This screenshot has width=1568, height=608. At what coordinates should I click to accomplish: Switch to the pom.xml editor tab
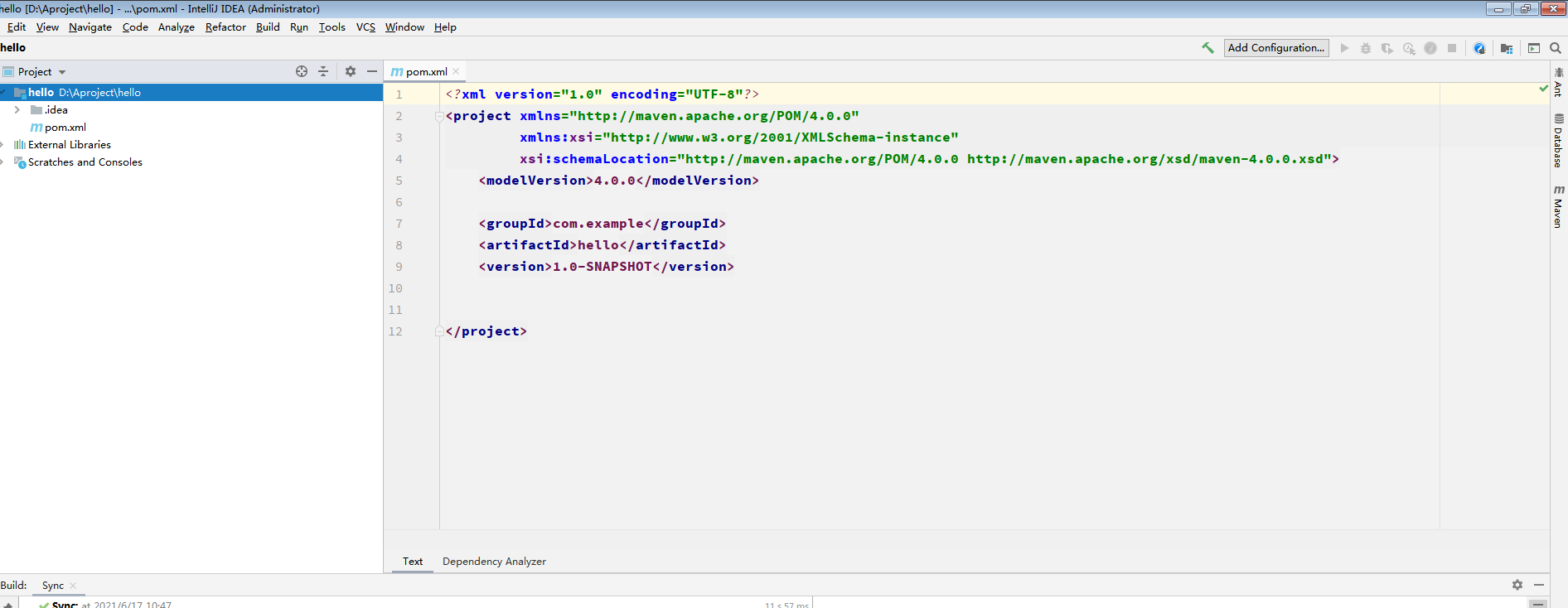click(425, 71)
